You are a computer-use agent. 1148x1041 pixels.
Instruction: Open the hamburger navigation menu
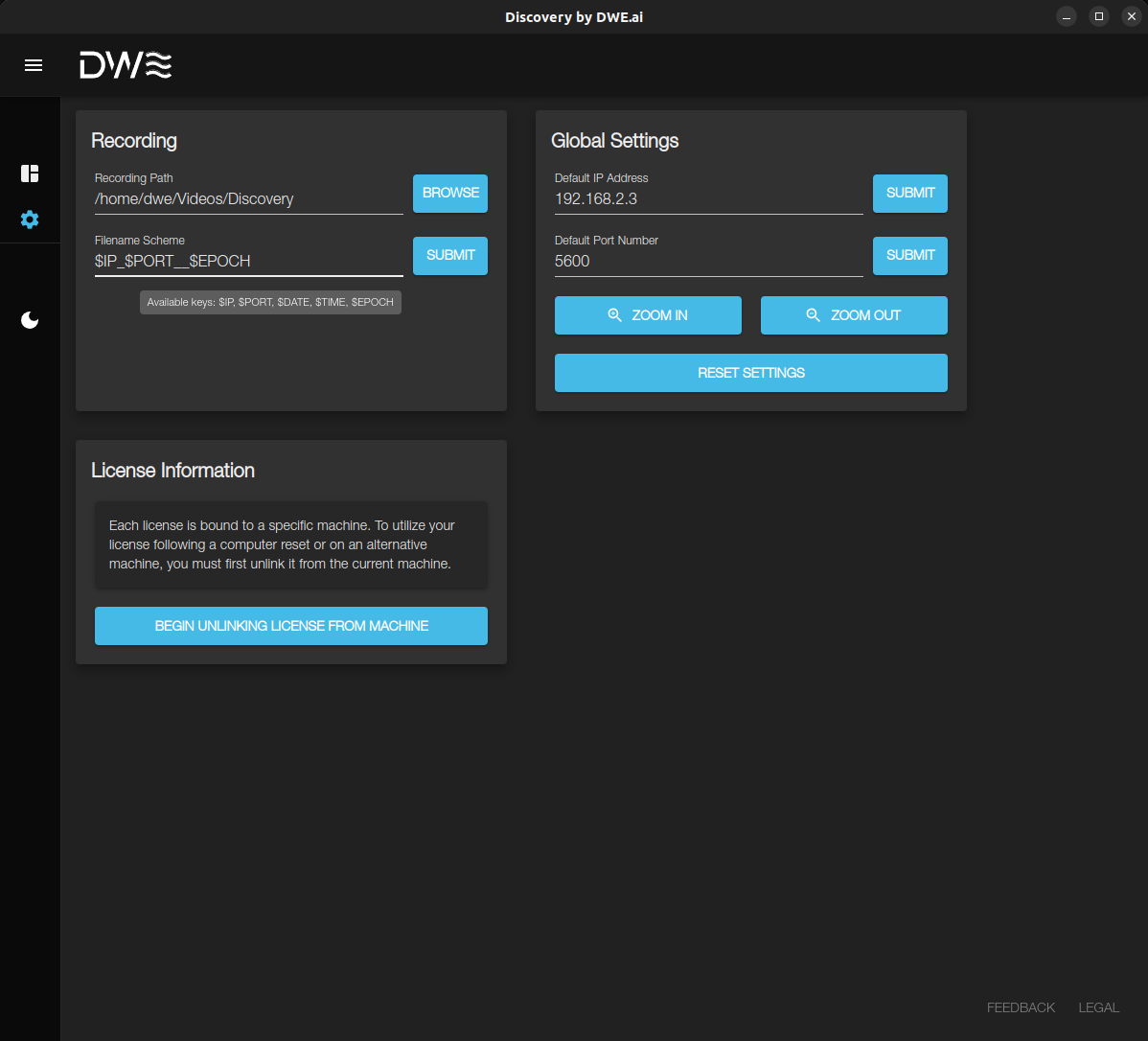coord(33,65)
